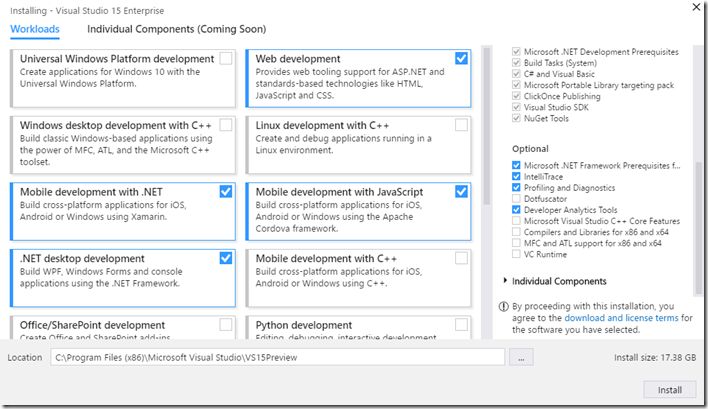Screen dimensions: 708x409
Task: Check Universal Windows Platform development workload
Action: click(226, 58)
